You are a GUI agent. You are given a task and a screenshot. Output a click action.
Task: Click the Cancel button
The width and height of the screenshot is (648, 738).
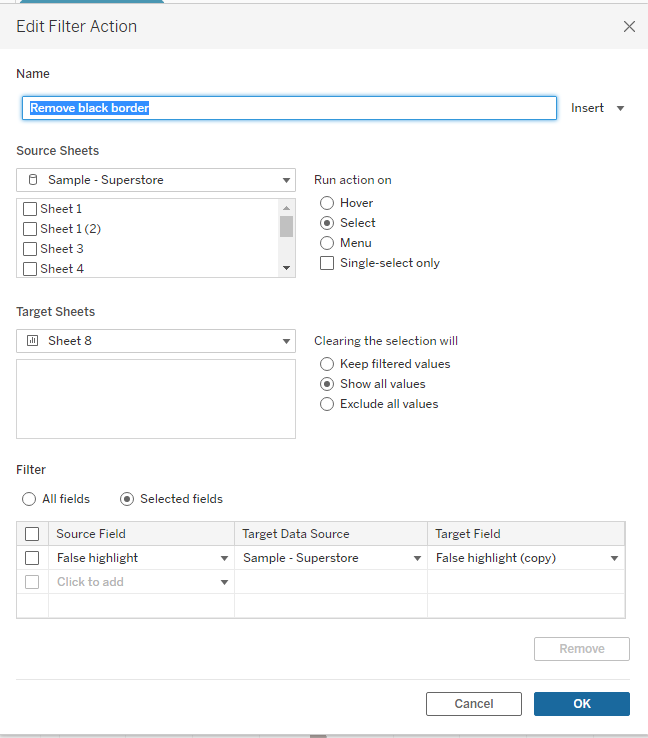tap(473, 704)
